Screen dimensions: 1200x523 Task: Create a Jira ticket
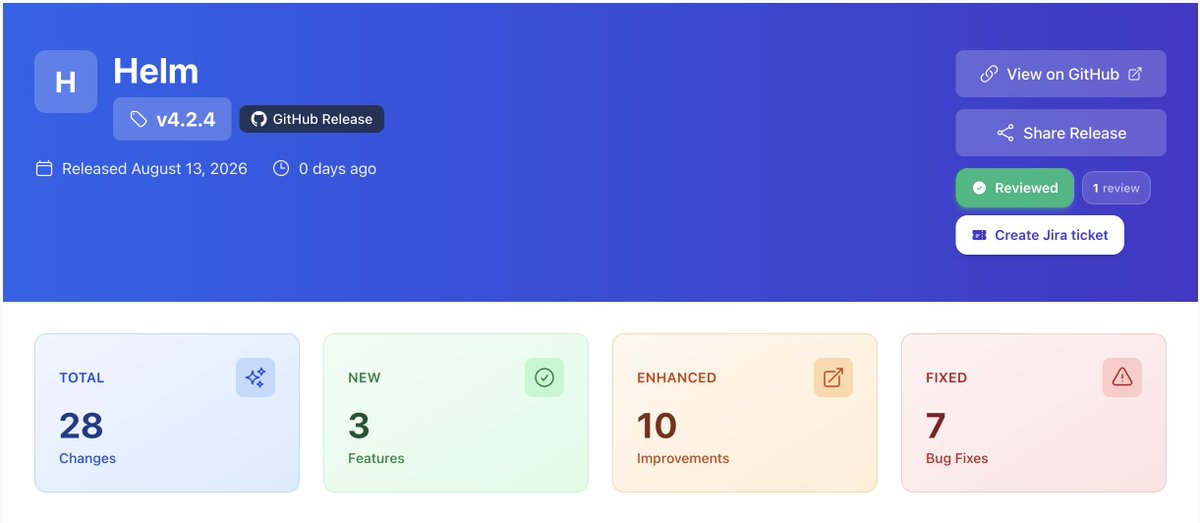click(1040, 235)
